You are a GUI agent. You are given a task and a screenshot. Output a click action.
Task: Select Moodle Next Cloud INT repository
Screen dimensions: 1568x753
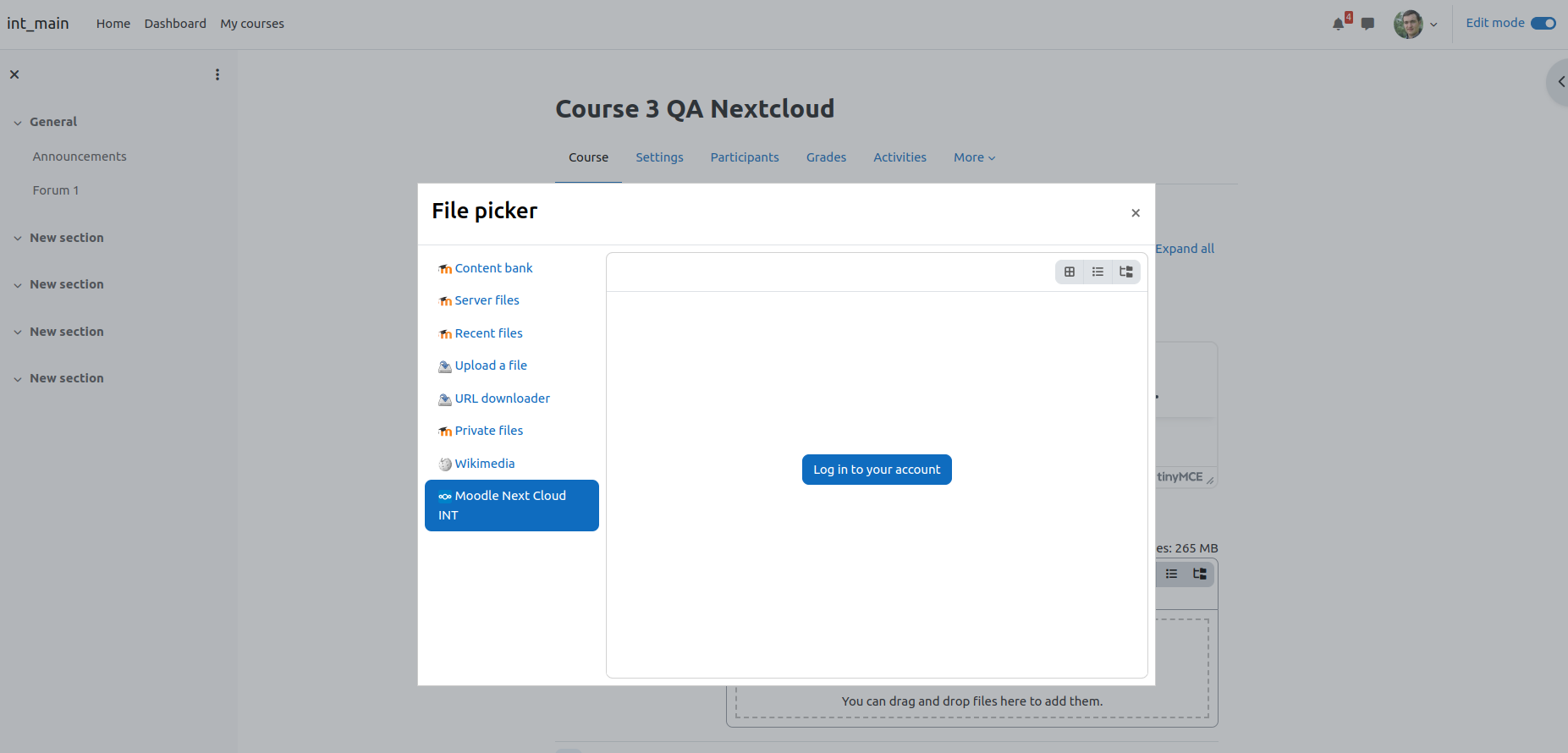512,505
